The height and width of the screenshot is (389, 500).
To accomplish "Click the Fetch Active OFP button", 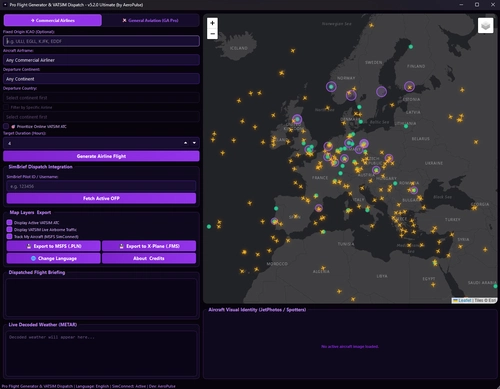I will click(x=101, y=198).
